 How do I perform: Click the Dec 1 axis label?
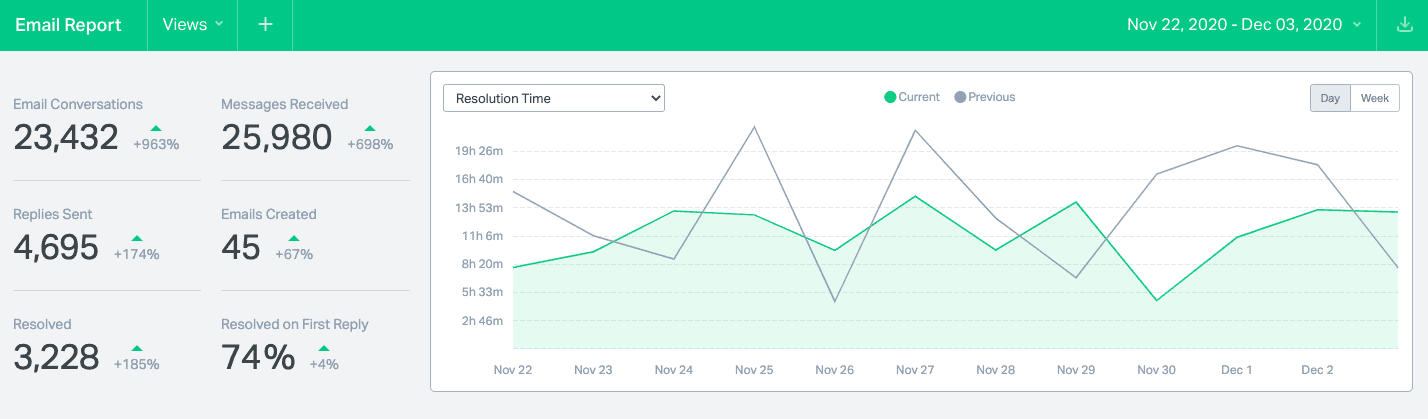coord(1236,370)
